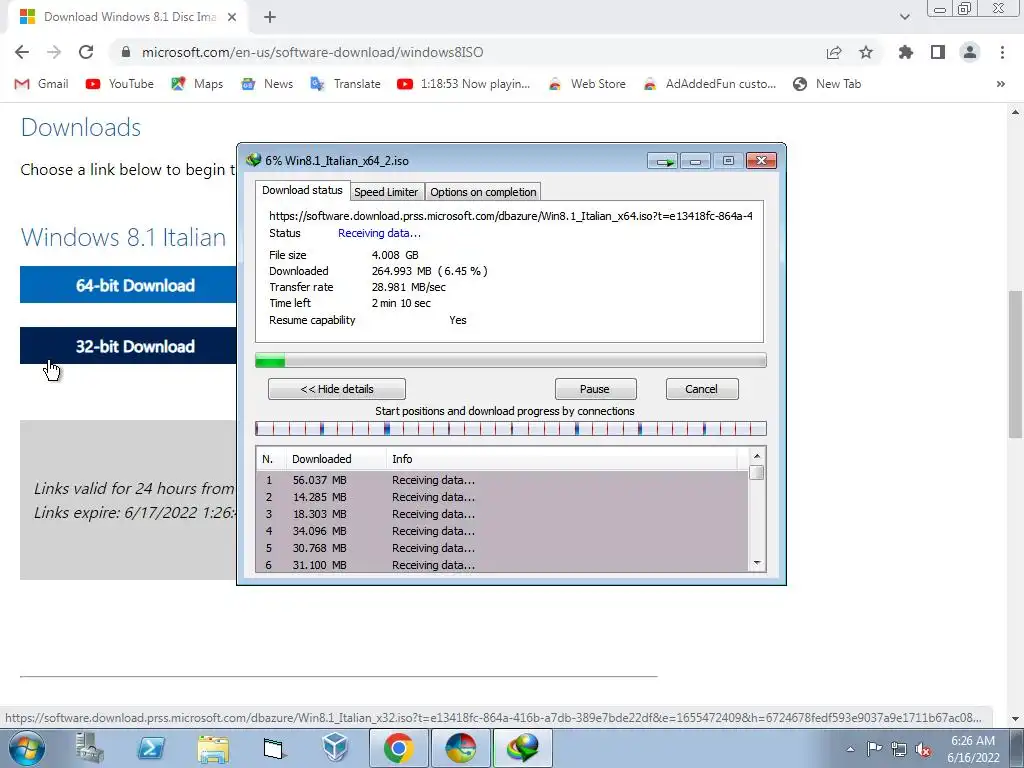Switch to Chrome in the taskbar

tap(398, 748)
